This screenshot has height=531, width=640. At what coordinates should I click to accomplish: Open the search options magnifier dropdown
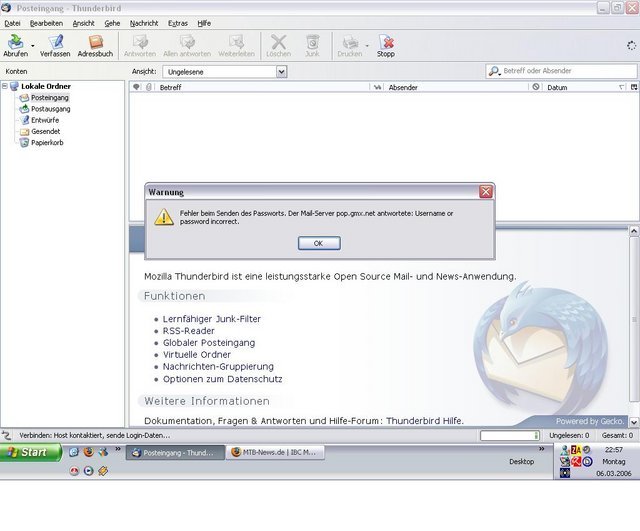(494, 71)
